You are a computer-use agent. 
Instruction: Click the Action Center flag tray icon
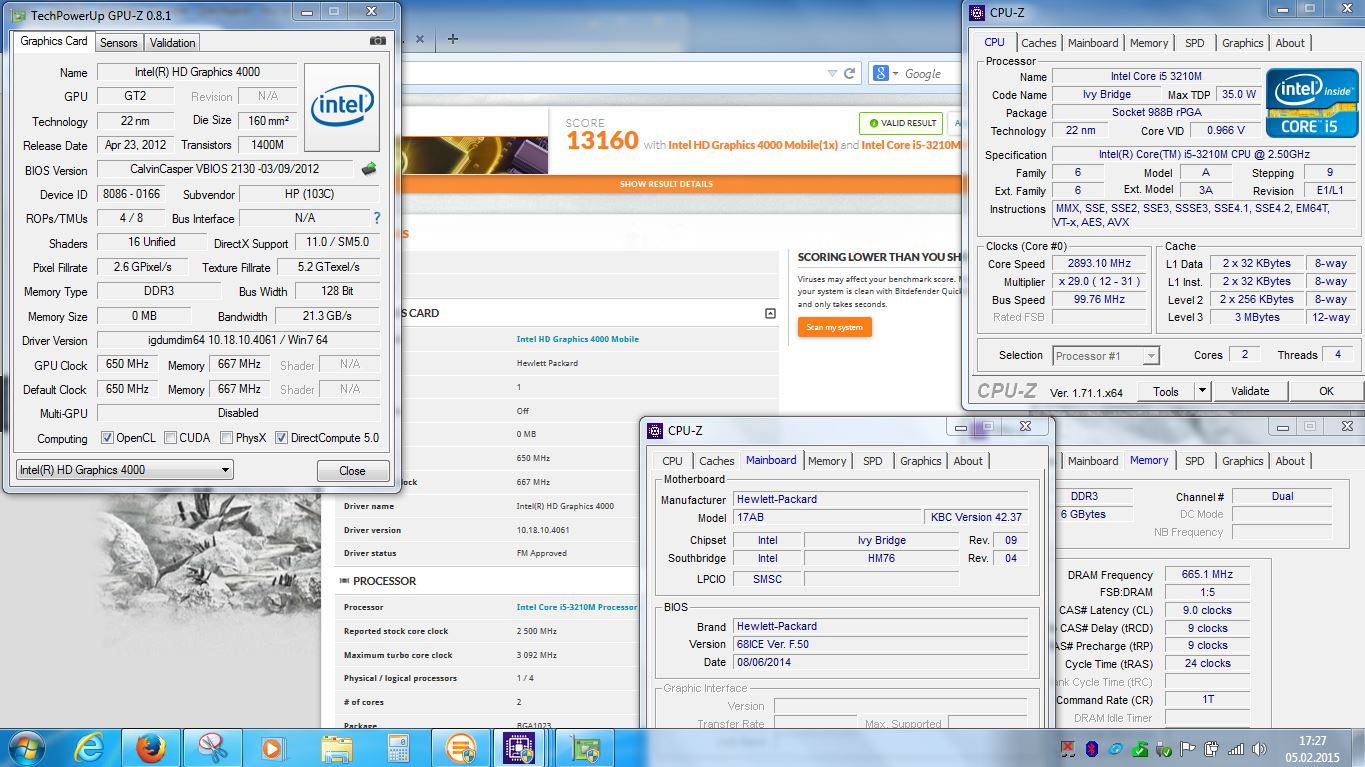[1189, 748]
